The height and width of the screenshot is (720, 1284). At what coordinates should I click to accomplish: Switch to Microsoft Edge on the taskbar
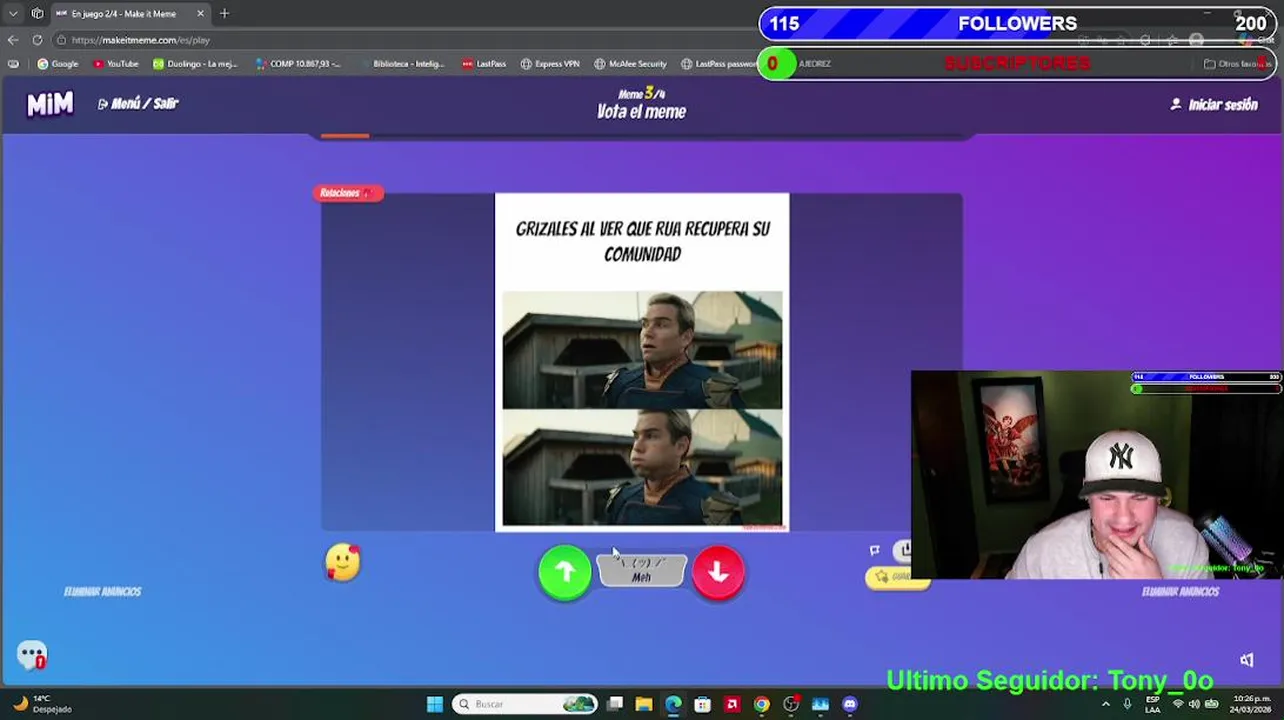coord(673,704)
